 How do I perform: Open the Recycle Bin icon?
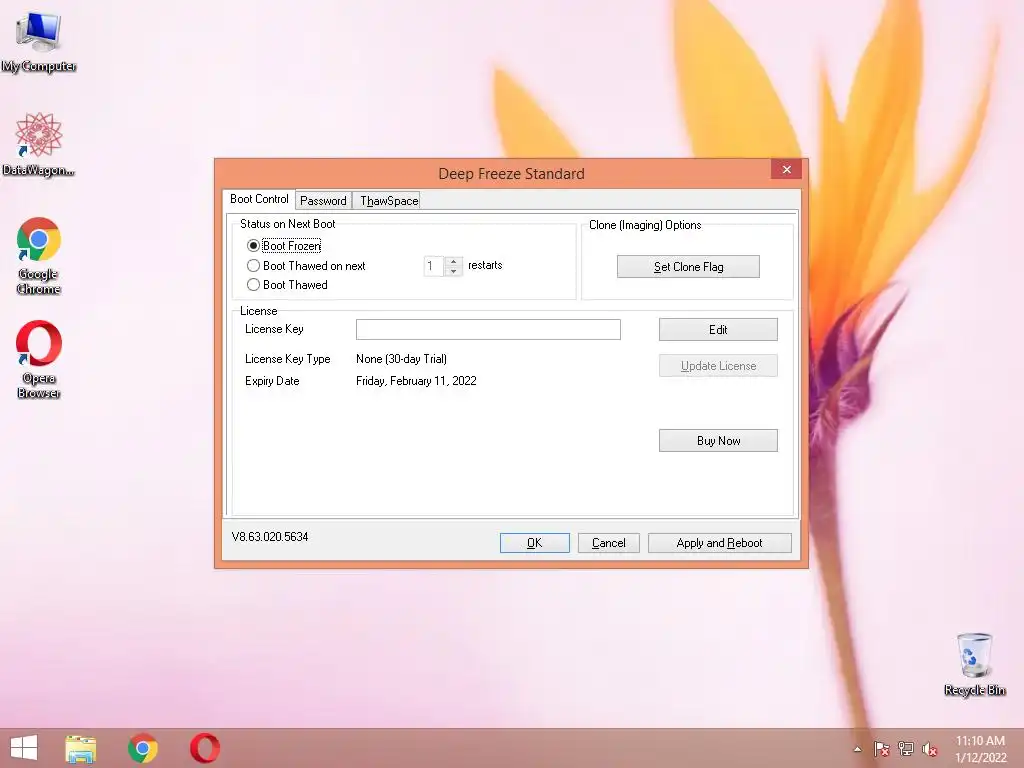pyautogui.click(x=974, y=665)
